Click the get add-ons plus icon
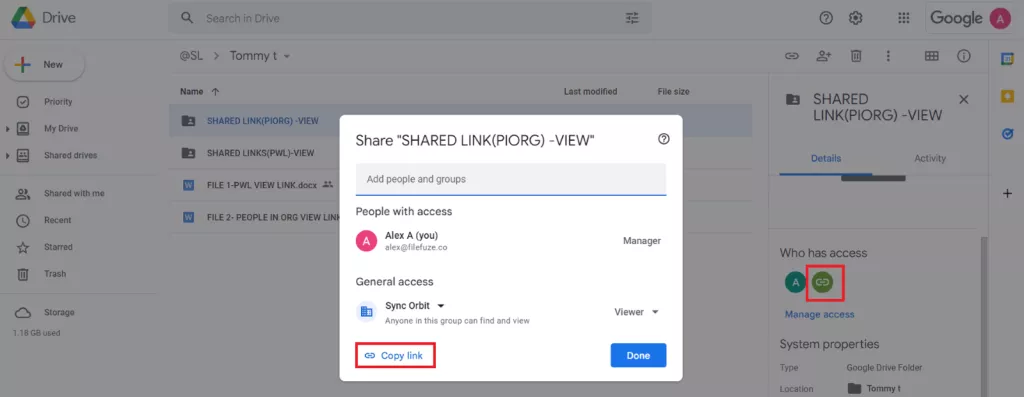The image size is (1024, 397). (x=1007, y=193)
